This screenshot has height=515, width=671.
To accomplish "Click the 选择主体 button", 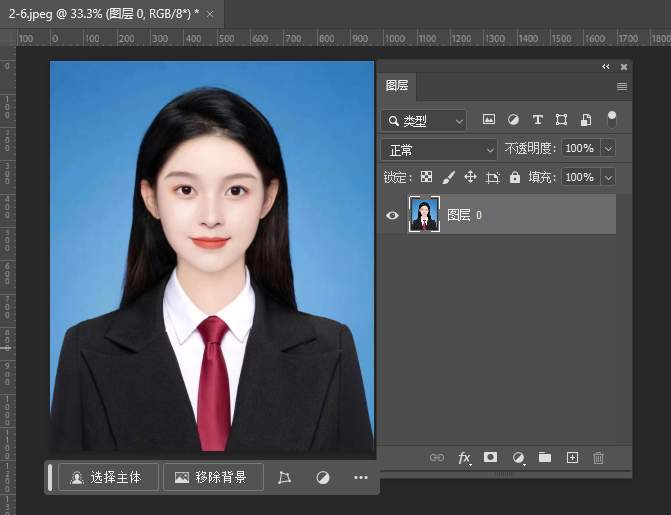I will click(x=108, y=478).
